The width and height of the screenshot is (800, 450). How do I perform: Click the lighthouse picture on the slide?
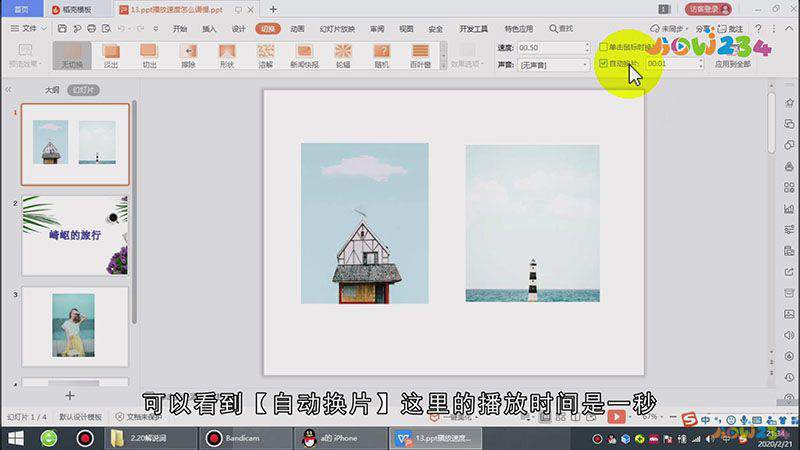click(x=532, y=223)
